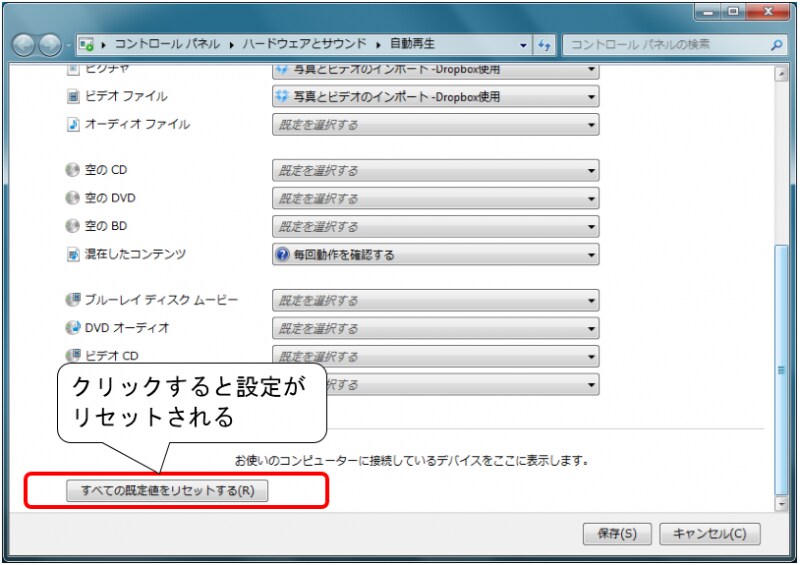Click the DVD オーディオ label
The height and width of the screenshot is (565, 800).
127,328
